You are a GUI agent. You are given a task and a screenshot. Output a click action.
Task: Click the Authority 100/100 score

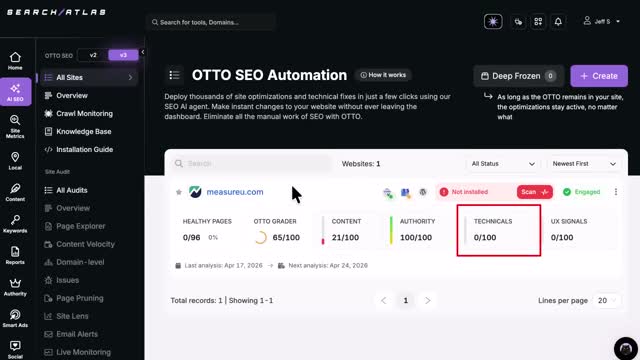pyautogui.click(x=416, y=237)
